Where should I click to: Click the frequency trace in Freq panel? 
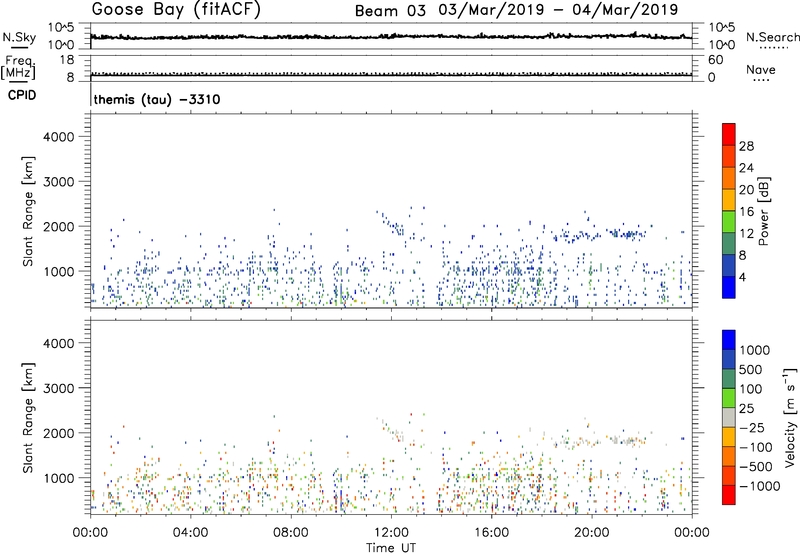coord(391,75)
